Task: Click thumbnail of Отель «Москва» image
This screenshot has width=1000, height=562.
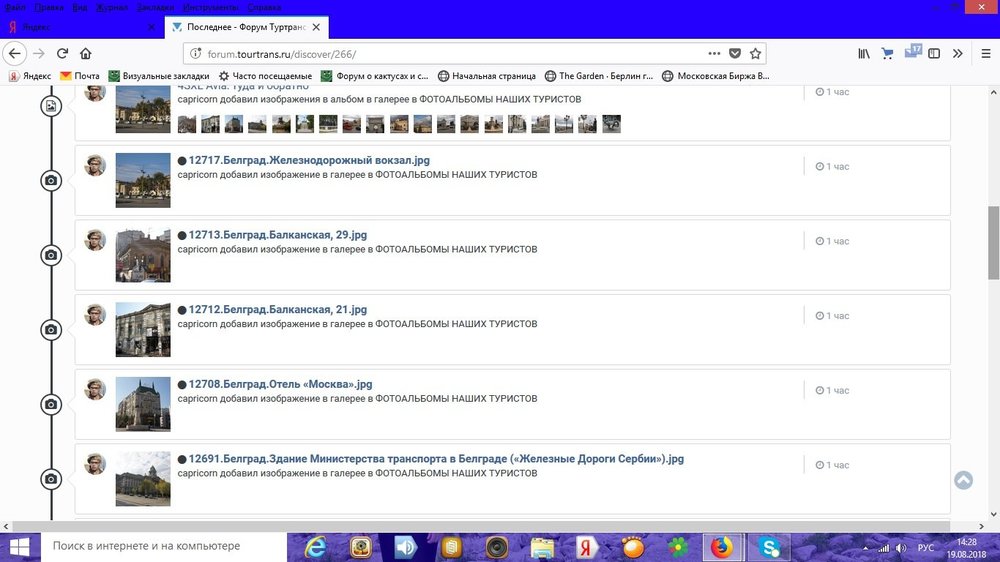Action: (x=143, y=404)
